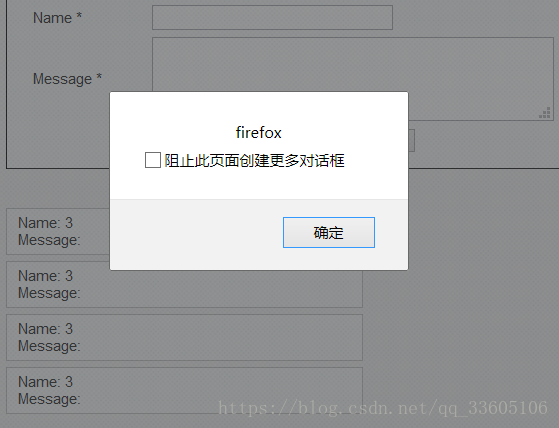Click the 阻止此页面创建更多对话框 label text
Image resolution: width=559 pixels, height=428 pixels.
pyautogui.click(x=254, y=161)
